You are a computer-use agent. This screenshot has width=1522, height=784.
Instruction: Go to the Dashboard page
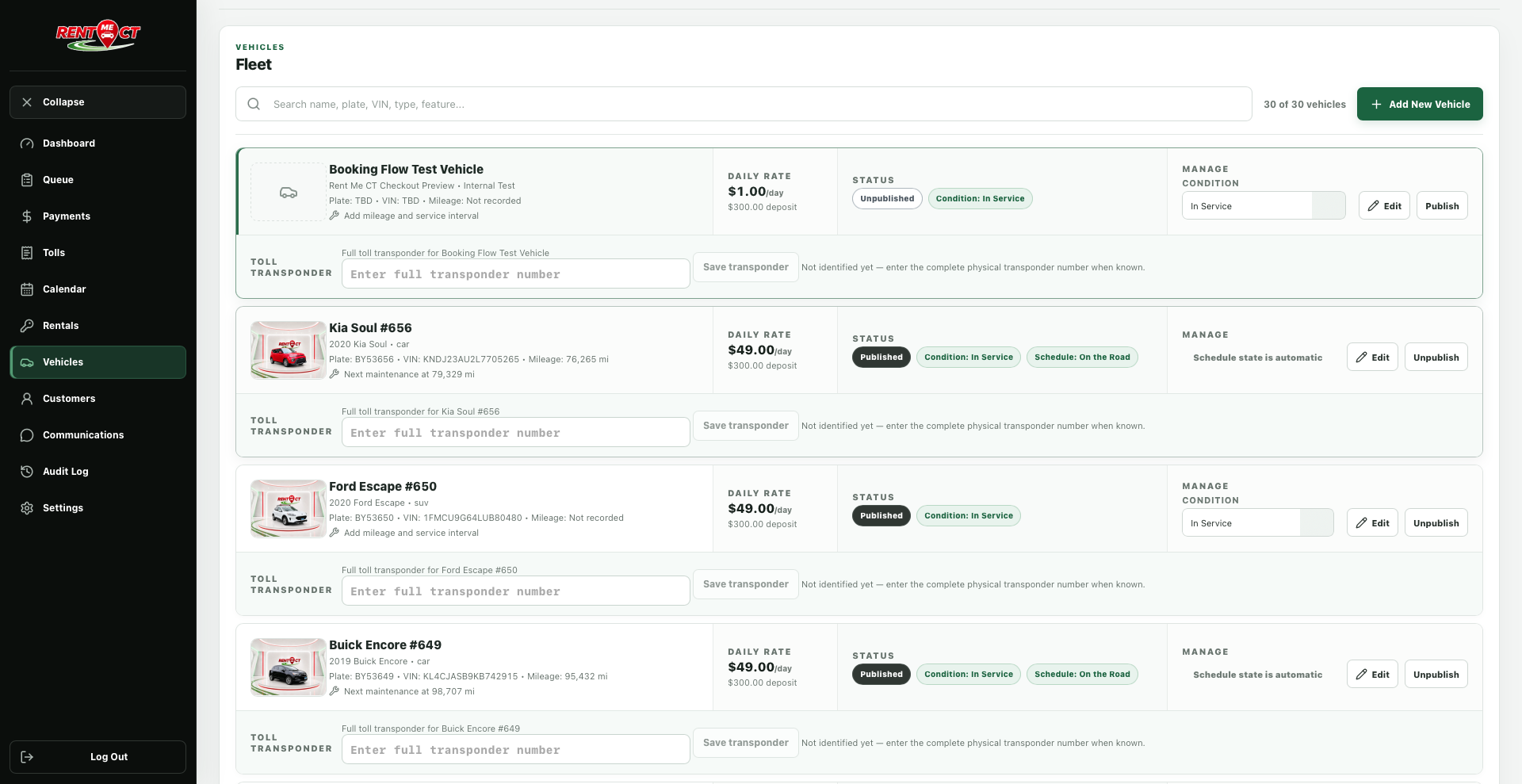pos(98,143)
